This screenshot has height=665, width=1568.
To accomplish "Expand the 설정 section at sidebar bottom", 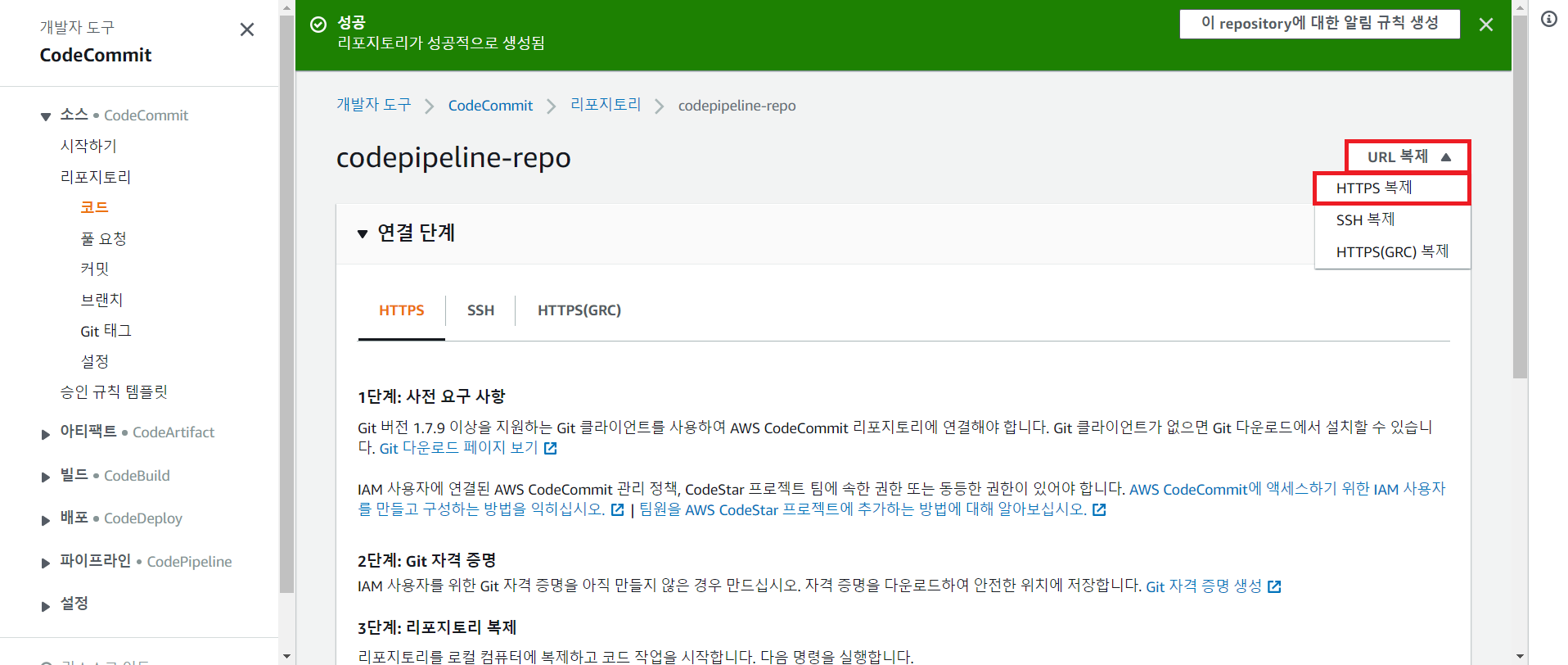I will 46,606.
